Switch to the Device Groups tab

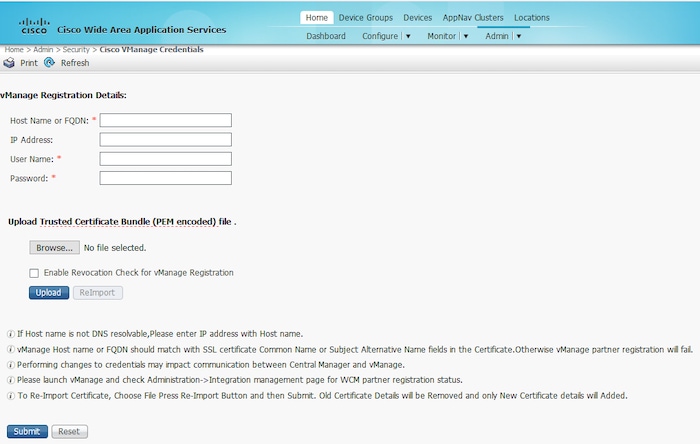366,17
